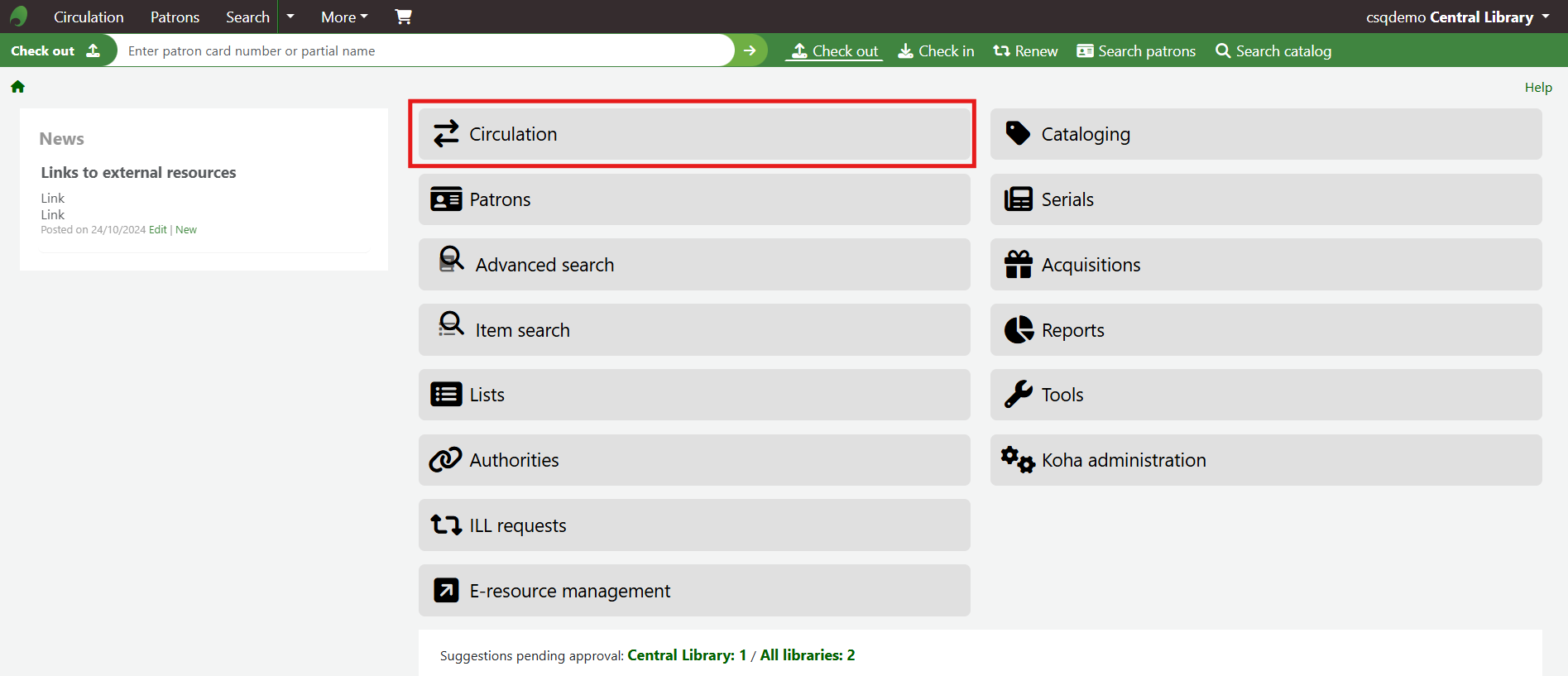Open Patrons in the top menu
The image size is (1568, 676).
coord(175,17)
